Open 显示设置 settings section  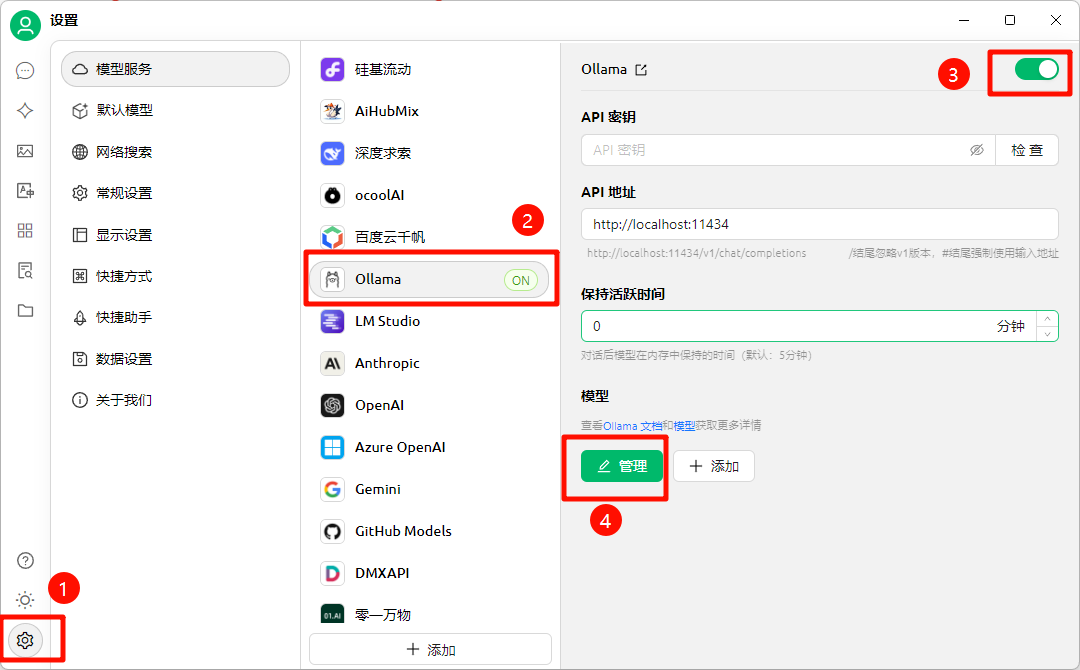[x=175, y=235]
